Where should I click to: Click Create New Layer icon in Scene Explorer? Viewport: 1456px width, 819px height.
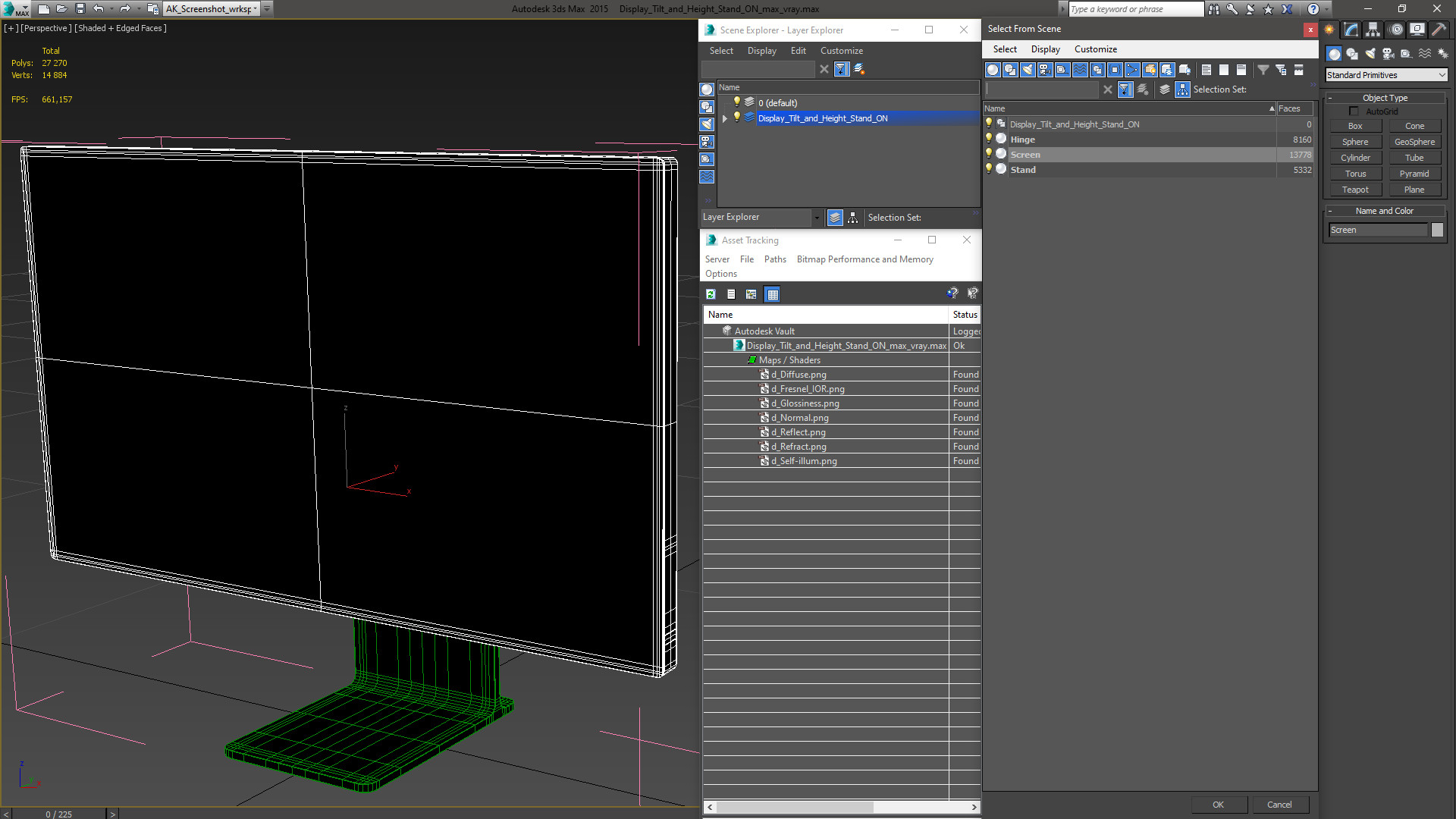859,69
